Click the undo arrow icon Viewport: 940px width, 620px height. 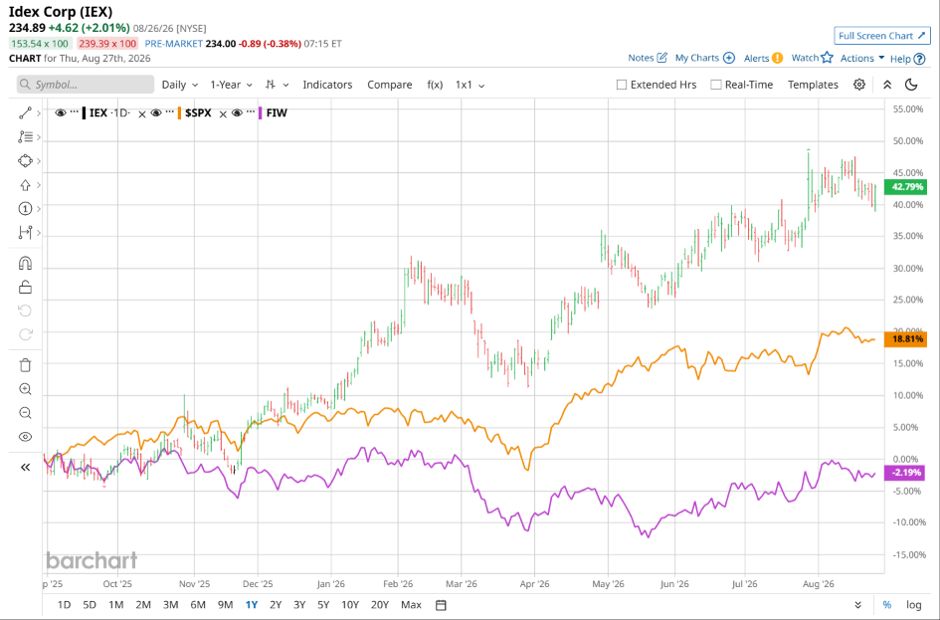click(25, 311)
